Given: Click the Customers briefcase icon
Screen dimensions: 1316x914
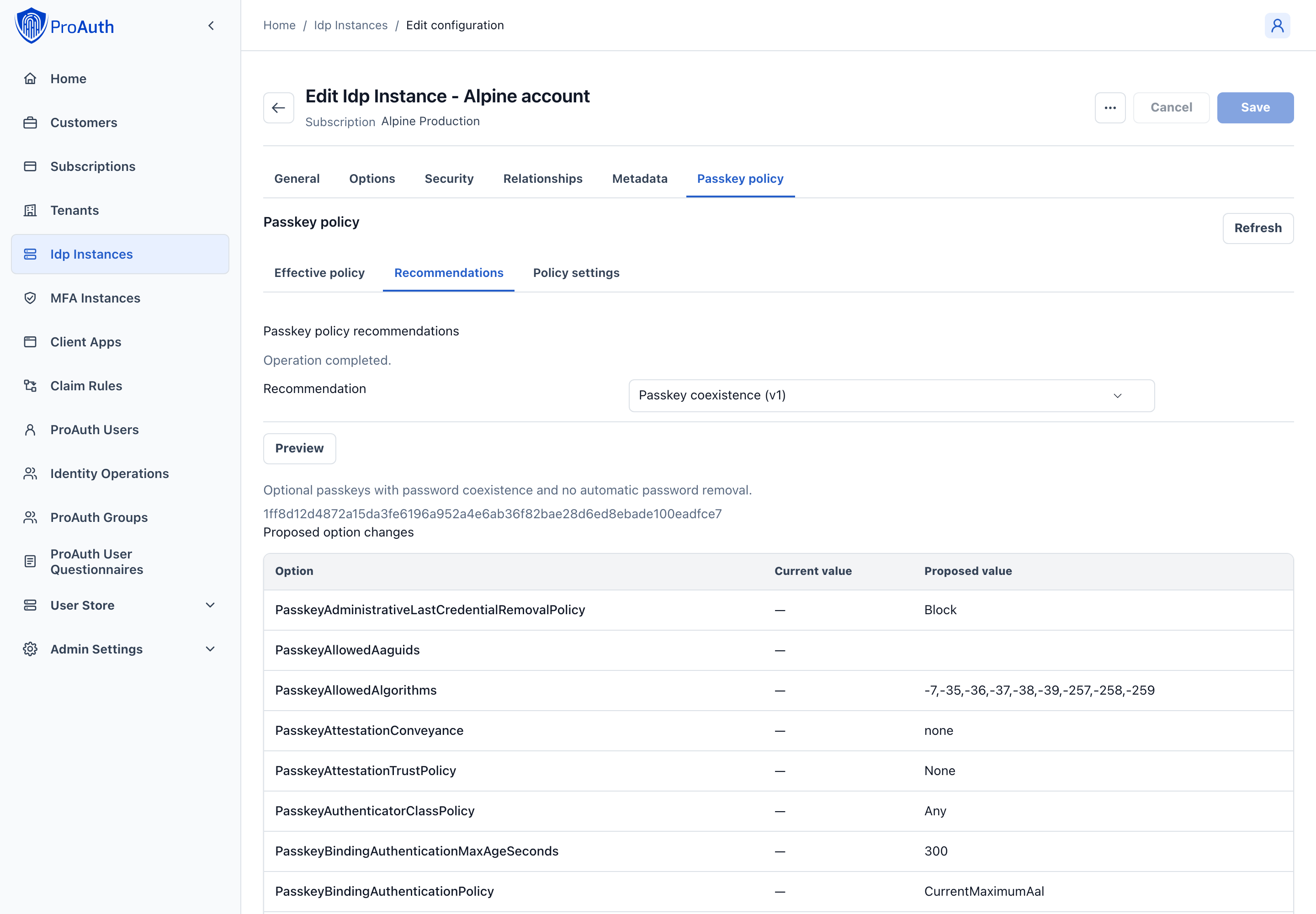Looking at the screenshot, I should tap(30, 122).
